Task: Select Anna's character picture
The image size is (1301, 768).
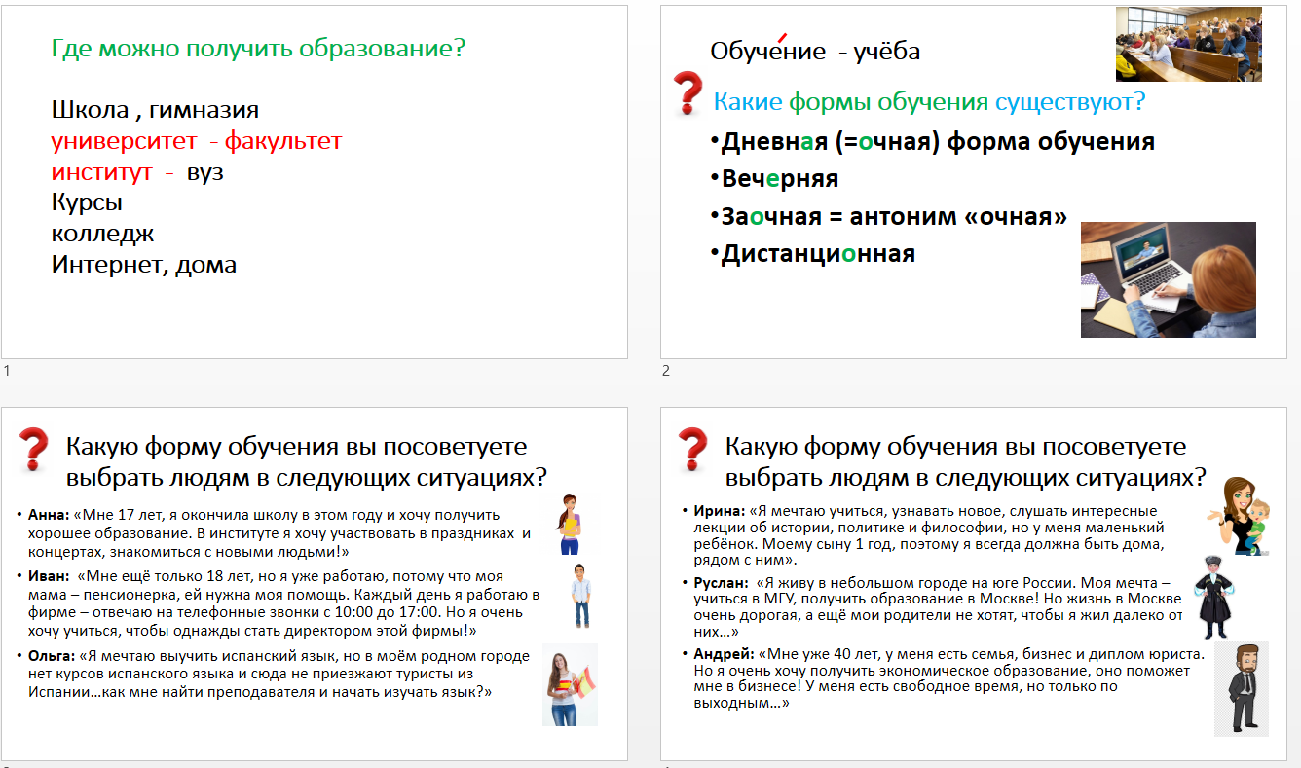Action: point(570,524)
